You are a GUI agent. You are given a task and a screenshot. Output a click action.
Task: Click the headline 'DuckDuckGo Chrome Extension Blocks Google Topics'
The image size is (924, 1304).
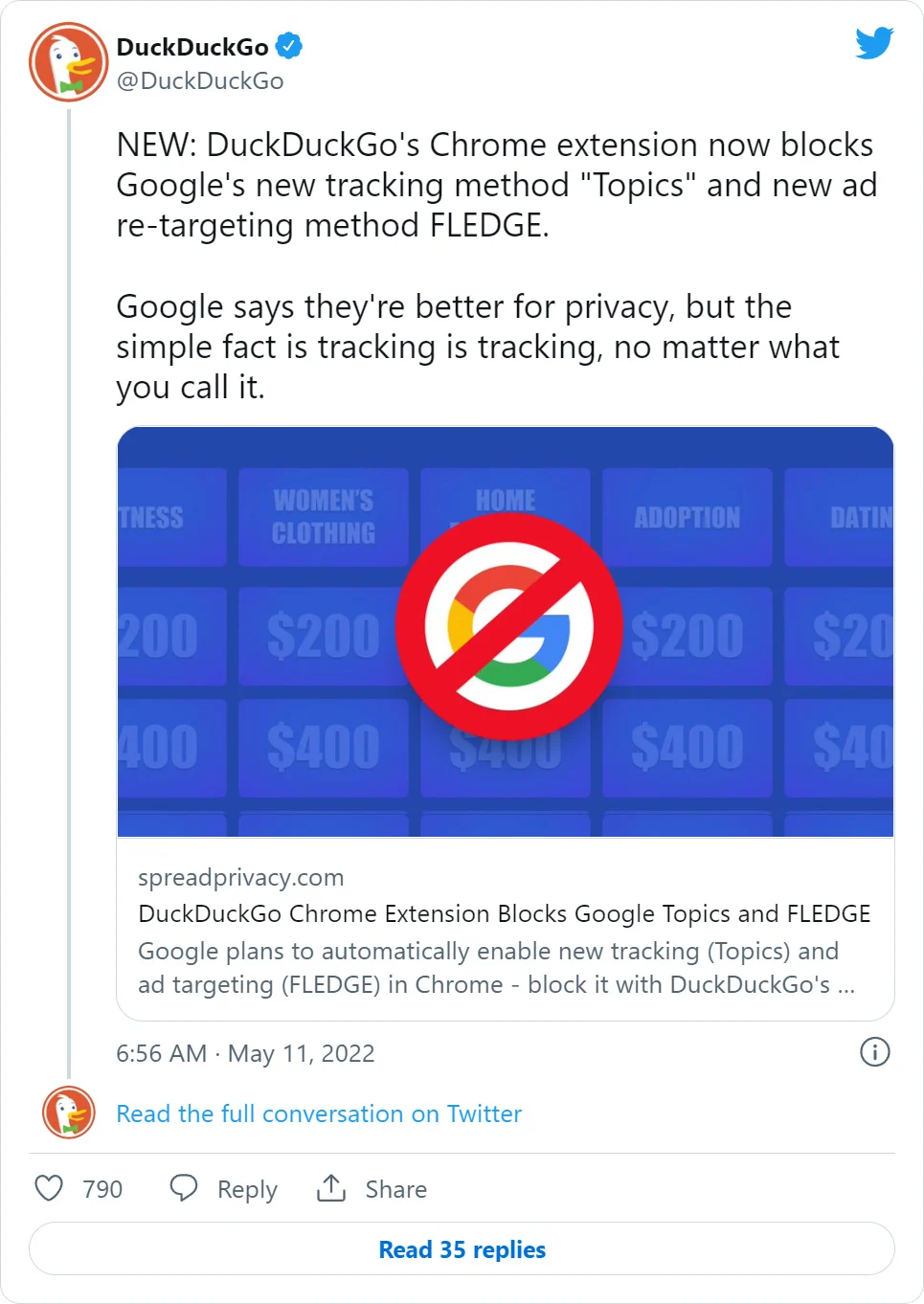click(x=504, y=914)
